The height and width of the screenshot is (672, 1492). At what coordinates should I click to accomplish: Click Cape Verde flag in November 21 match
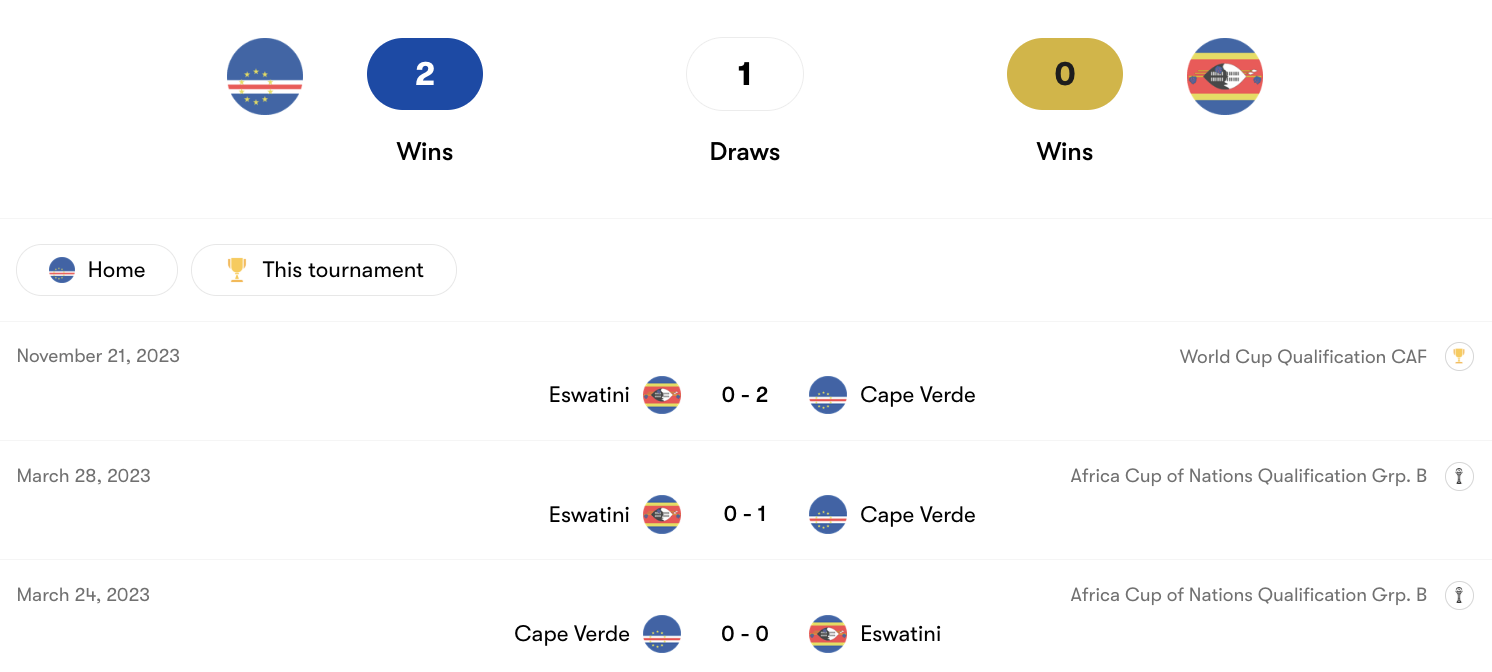click(x=828, y=395)
